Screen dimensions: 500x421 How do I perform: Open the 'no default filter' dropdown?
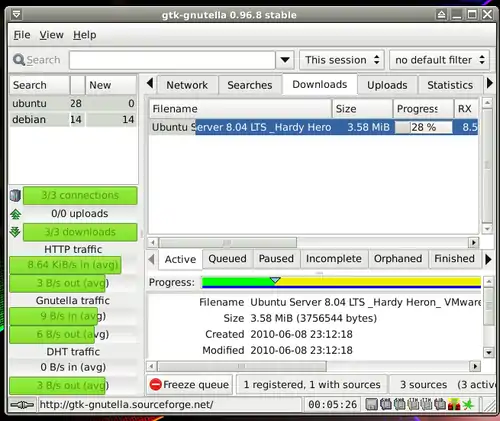pos(439,60)
